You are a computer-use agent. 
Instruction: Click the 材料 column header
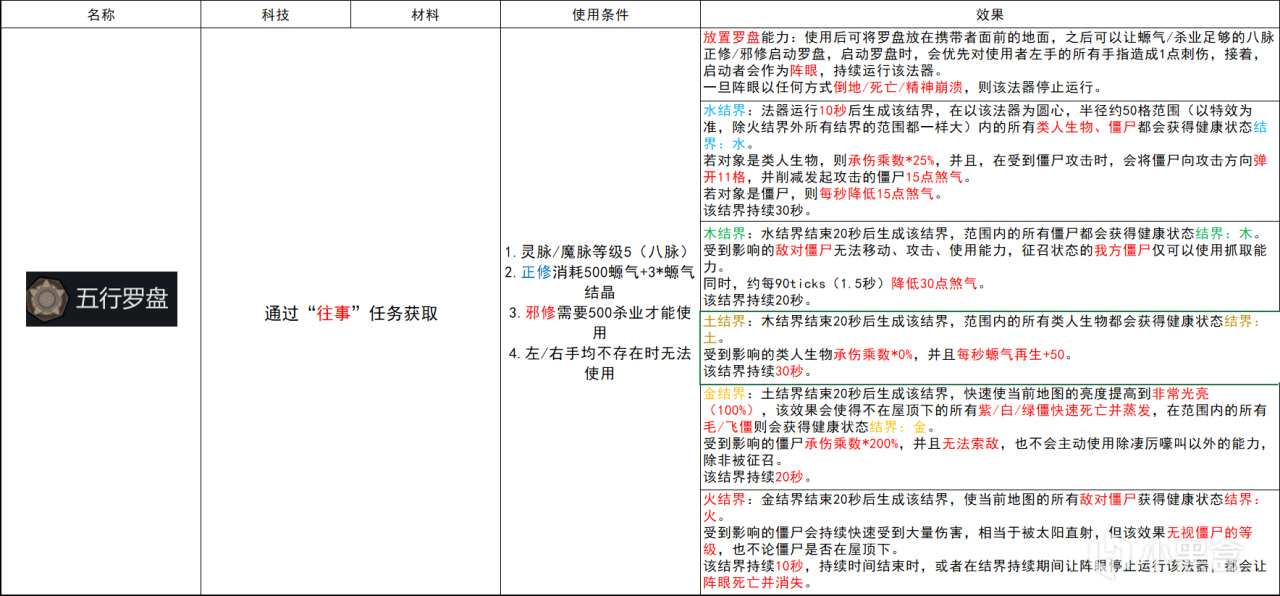click(425, 14)
